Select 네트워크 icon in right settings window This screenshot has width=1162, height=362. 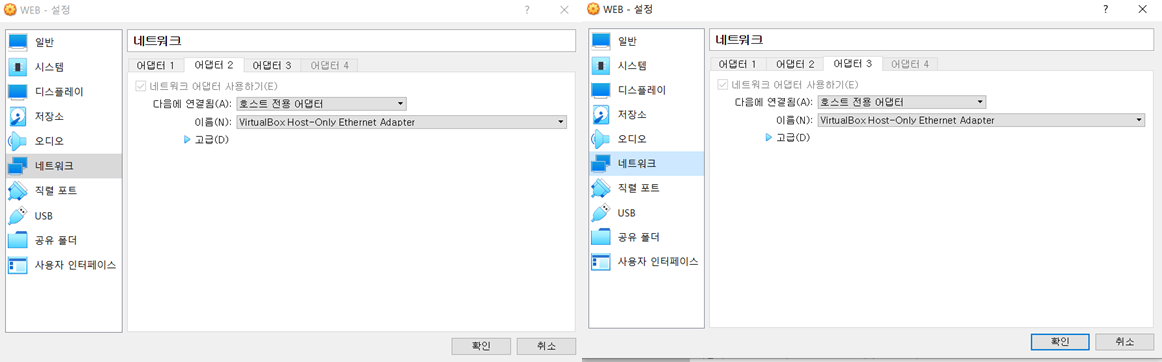click(x=601, y=163)
